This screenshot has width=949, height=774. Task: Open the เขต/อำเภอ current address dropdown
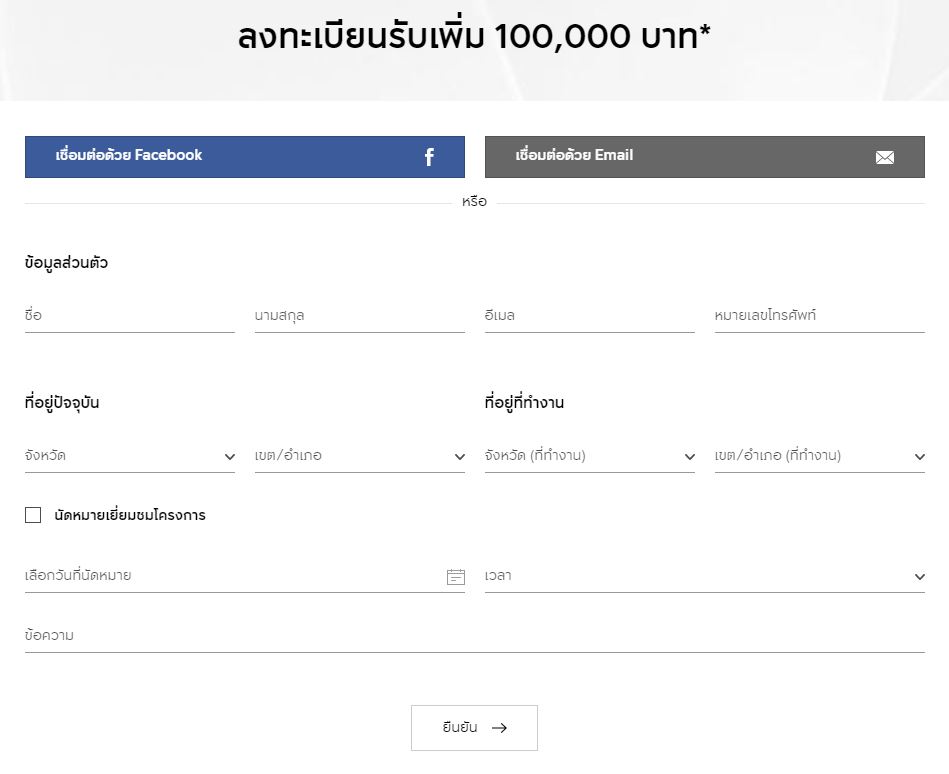[360, 456]
